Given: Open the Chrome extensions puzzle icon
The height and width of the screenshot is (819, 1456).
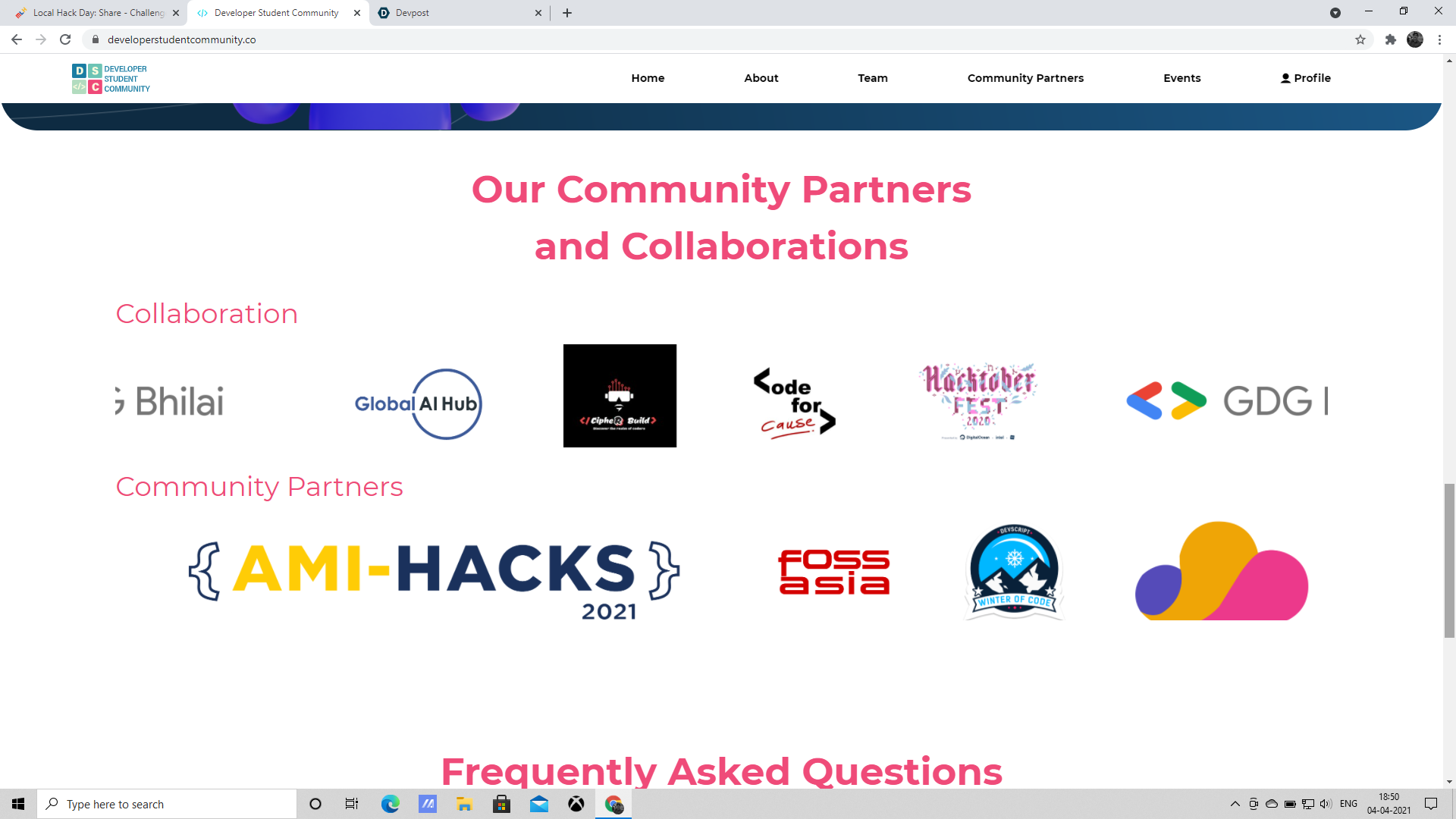Looking at the screenshot, I should (1390, 39).
